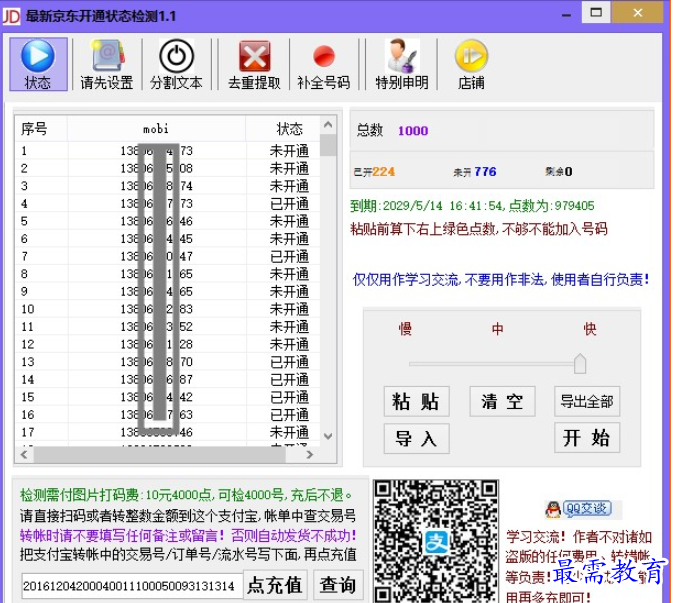Click list scroll up arrow

pos(328,125)
